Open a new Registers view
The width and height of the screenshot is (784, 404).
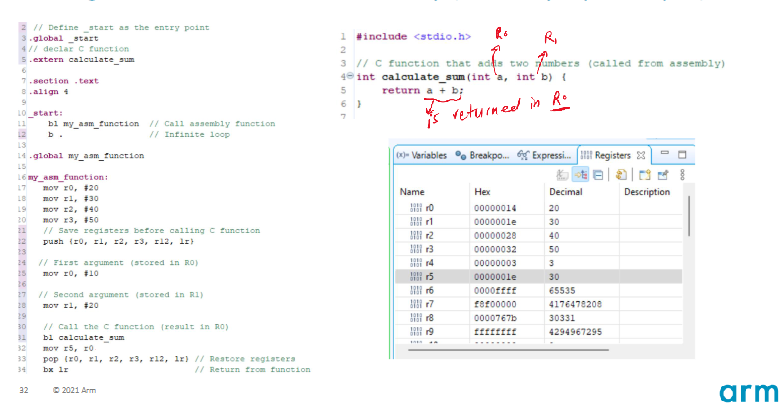point(644,174)
